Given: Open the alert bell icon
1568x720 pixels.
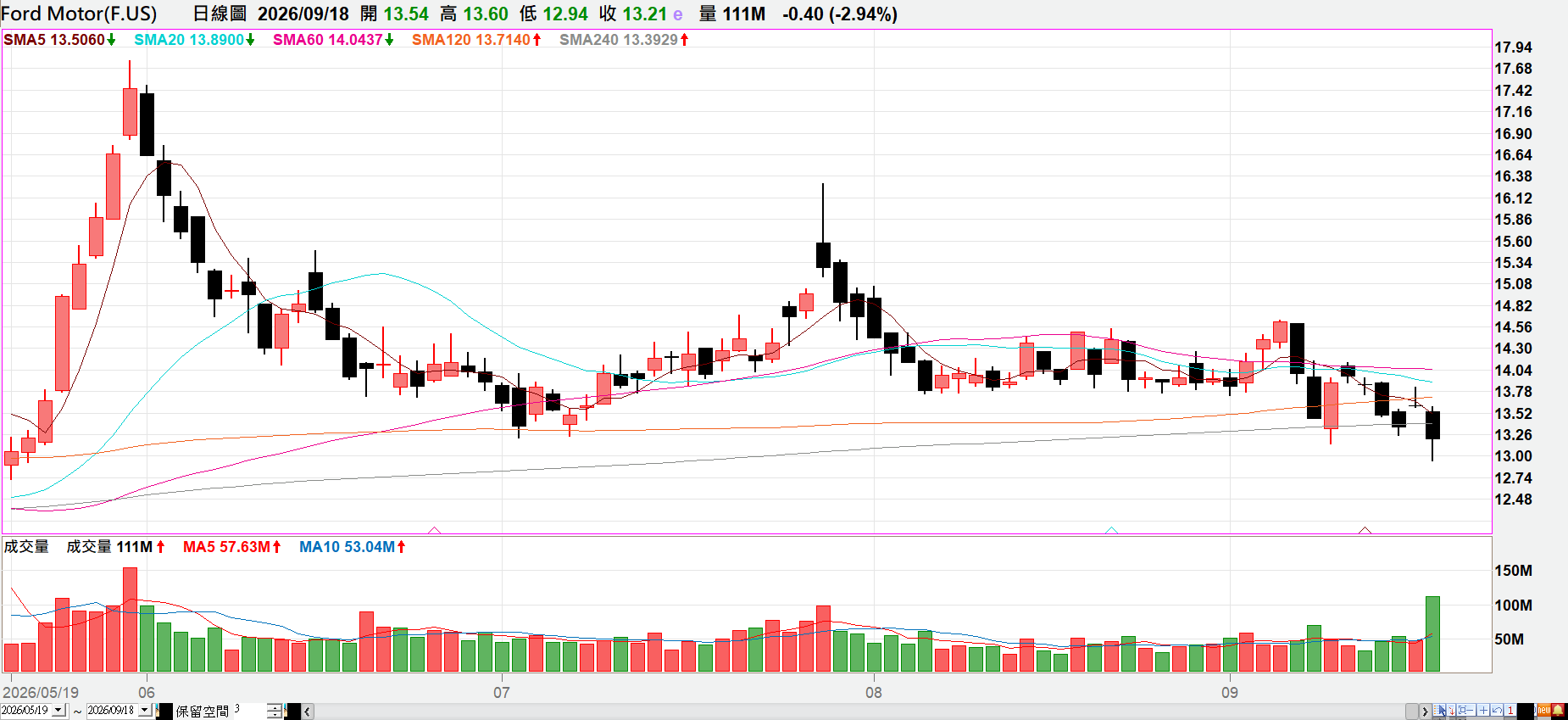Looking at the screenshot, I should [x=1559, y=711].
